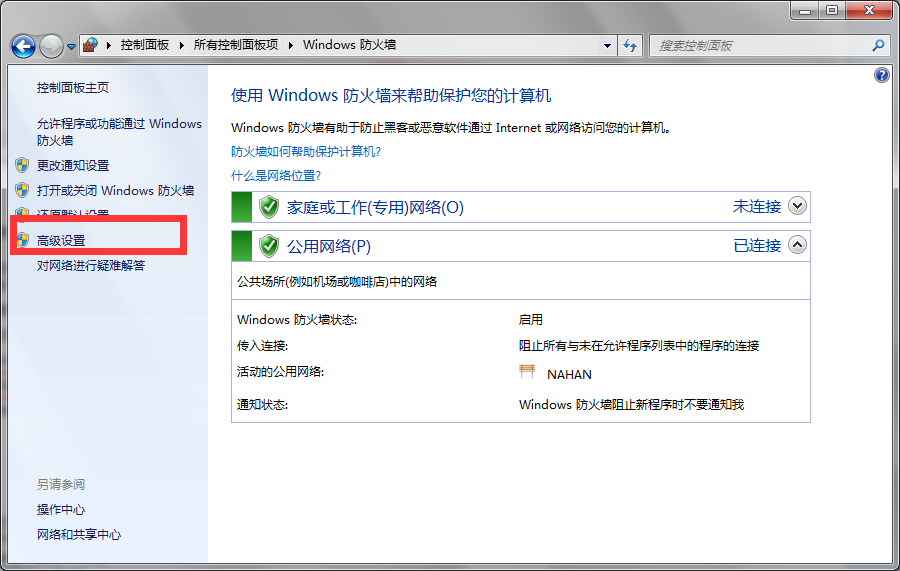900x571 pixels.
Task: Select 所有控制面板项 breadcrumb
Action: pyautogui.click(x=236, y=45)
